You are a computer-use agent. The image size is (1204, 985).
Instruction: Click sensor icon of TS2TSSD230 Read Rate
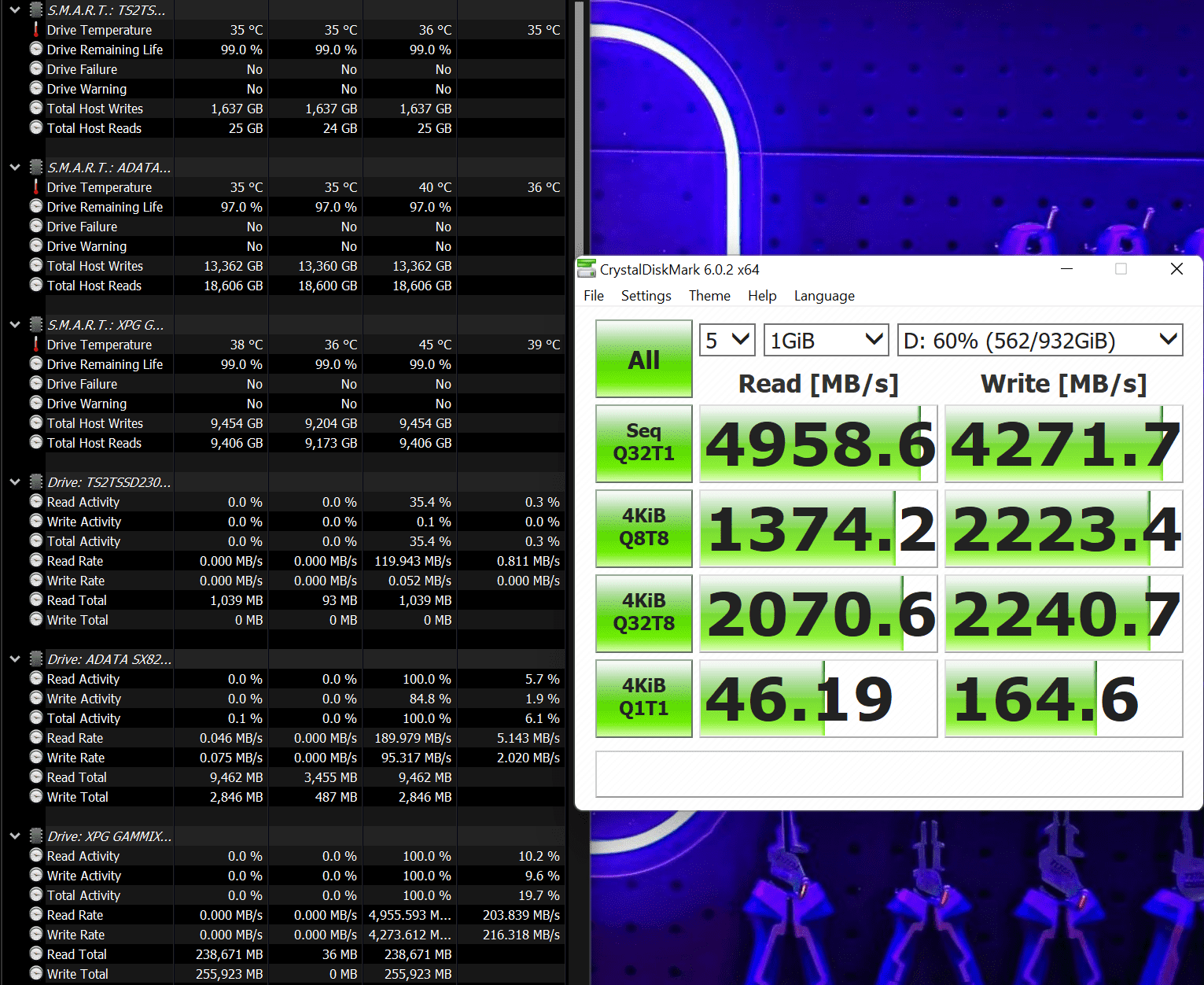point(36,560)
